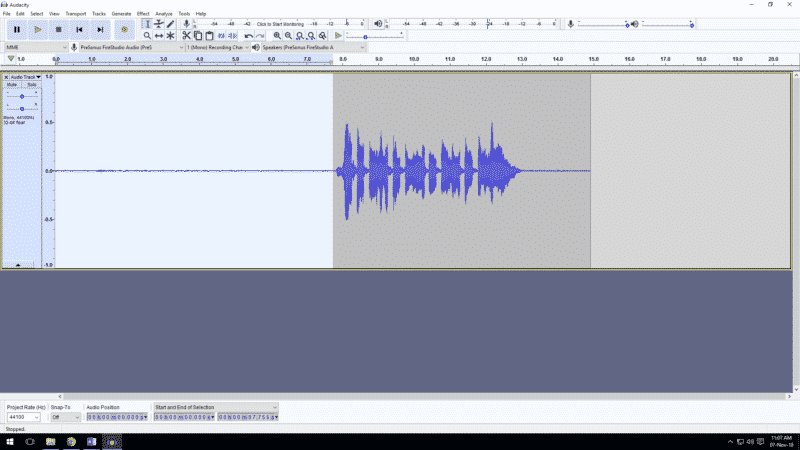Click the Windows Start button
Screen dimensions: 800x450
click(x=8, y=441)
